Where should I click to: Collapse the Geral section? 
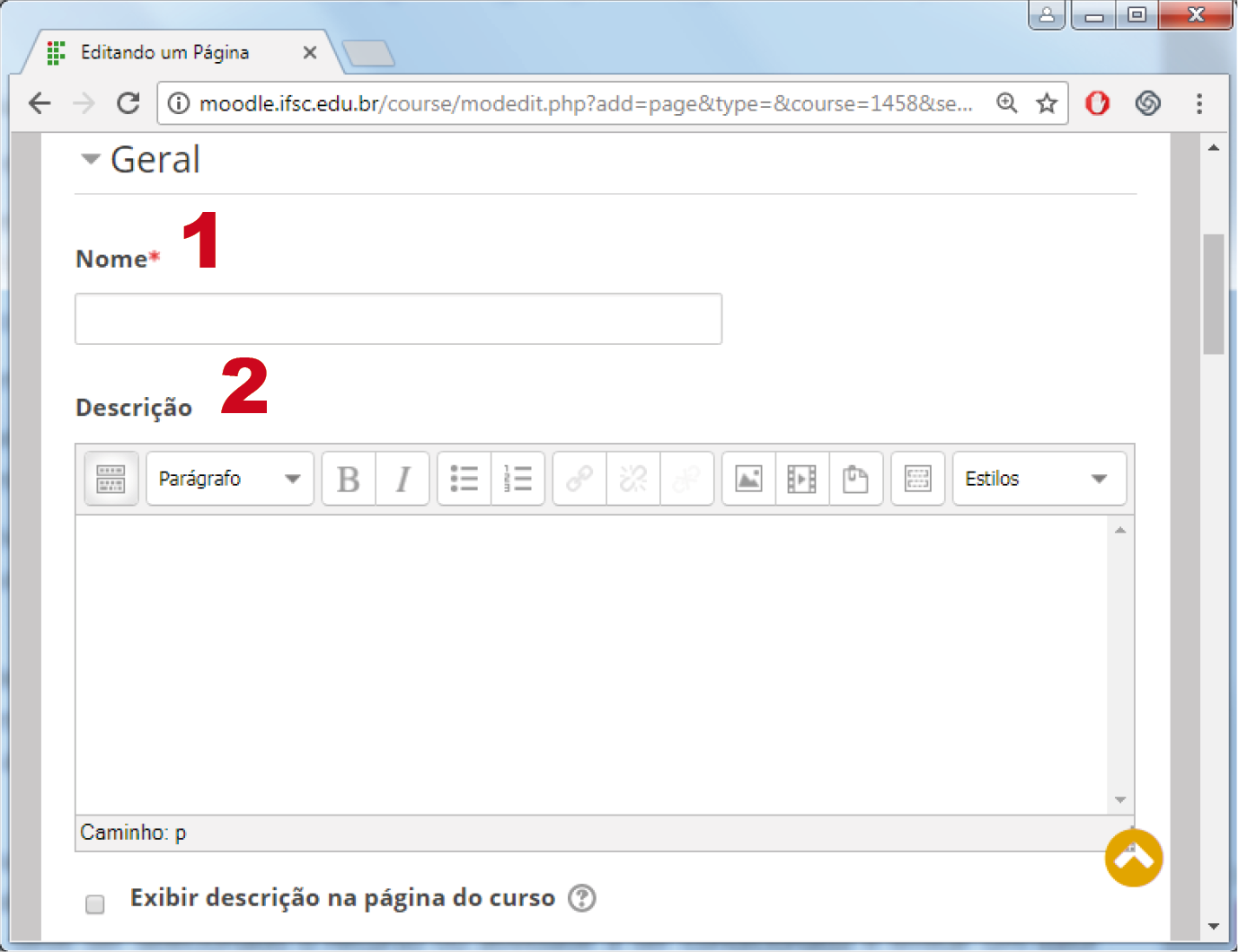[x=91, y=160]
